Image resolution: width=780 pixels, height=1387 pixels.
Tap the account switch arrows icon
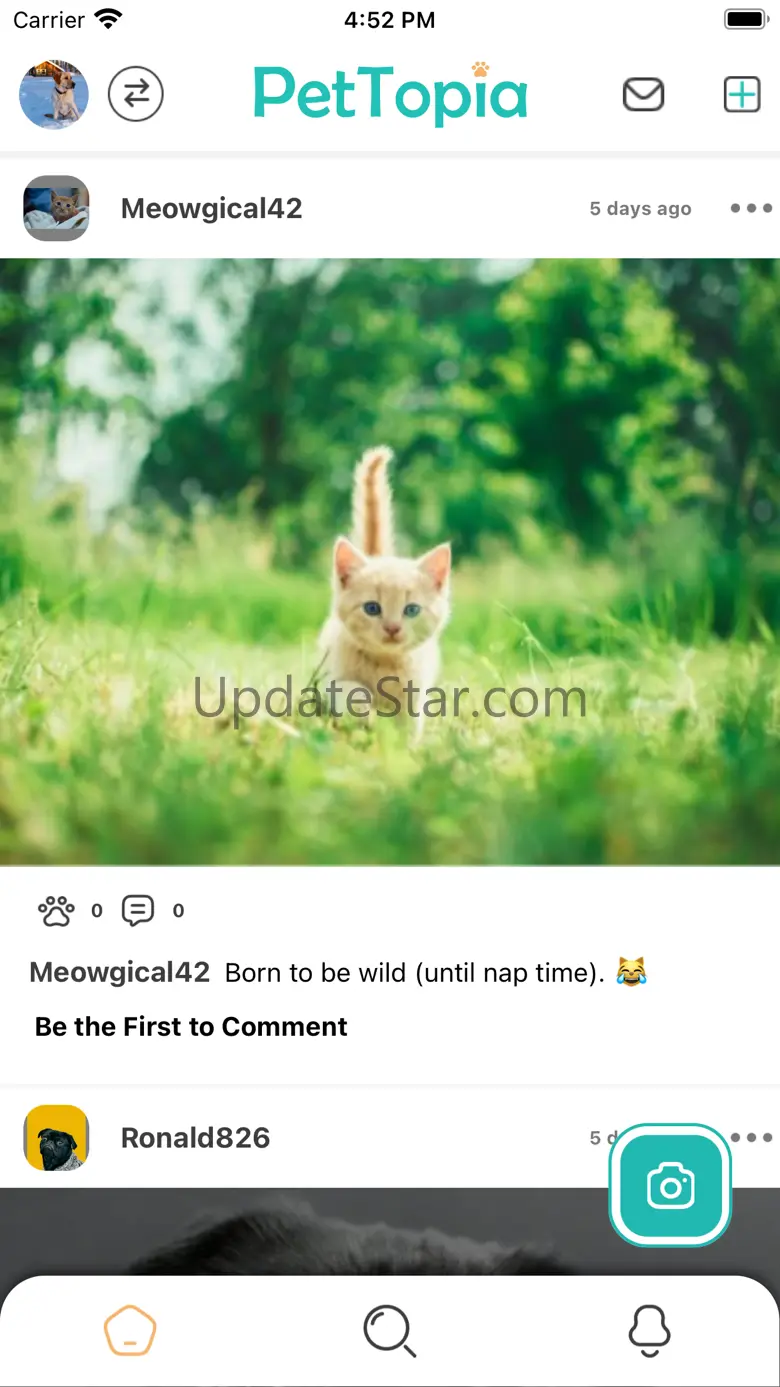tap(136, 94)
